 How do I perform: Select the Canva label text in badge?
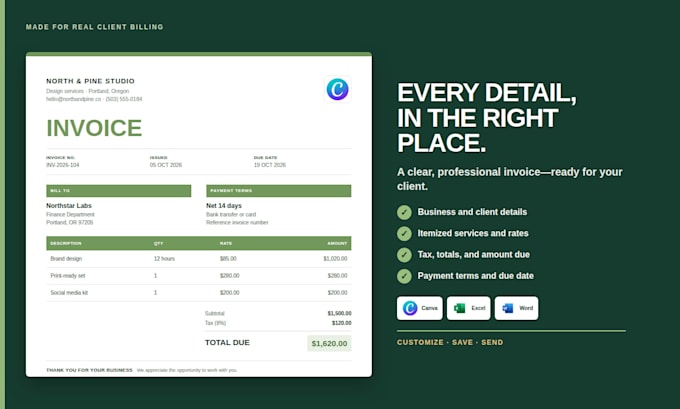coord(429,308)
